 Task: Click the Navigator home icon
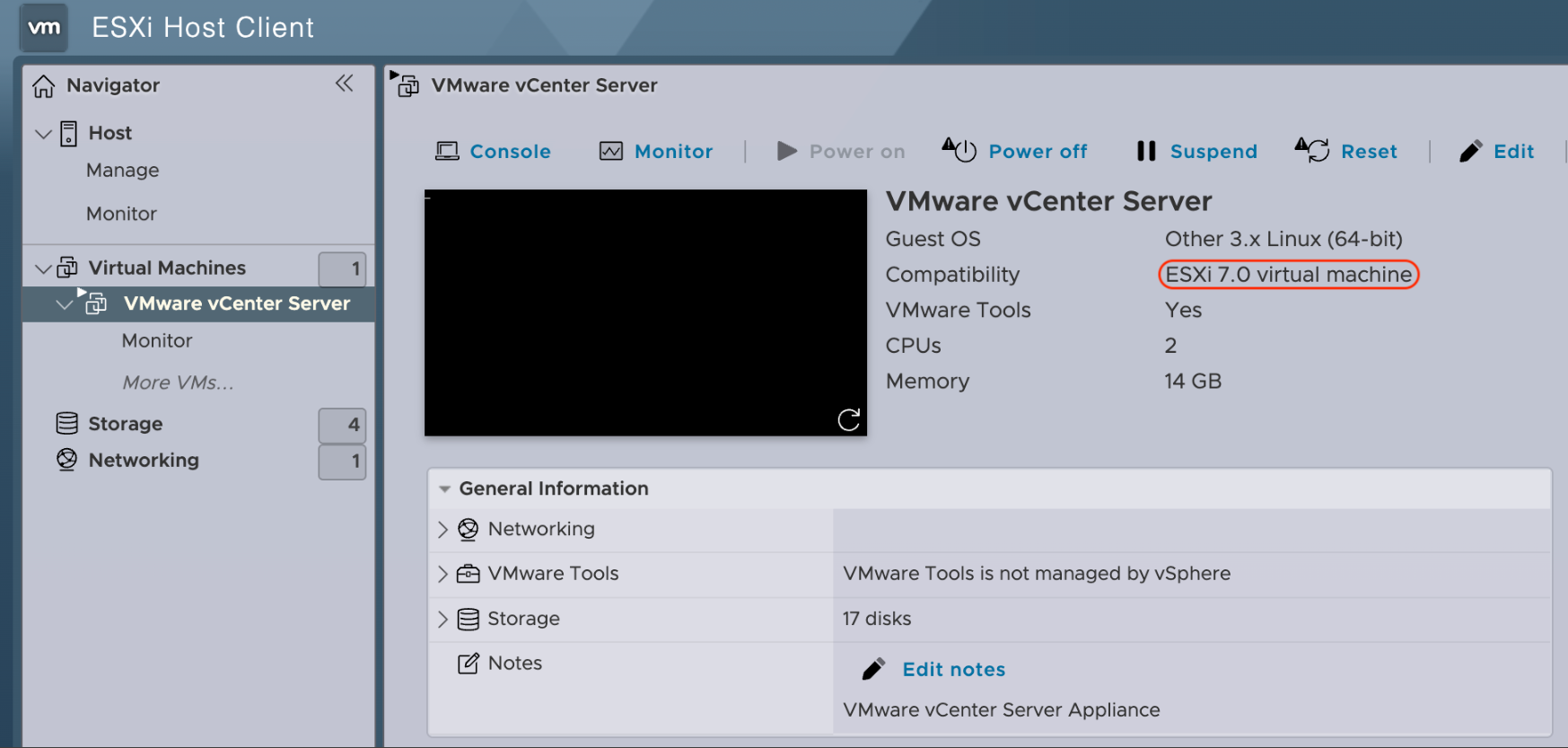pos(43,86)
